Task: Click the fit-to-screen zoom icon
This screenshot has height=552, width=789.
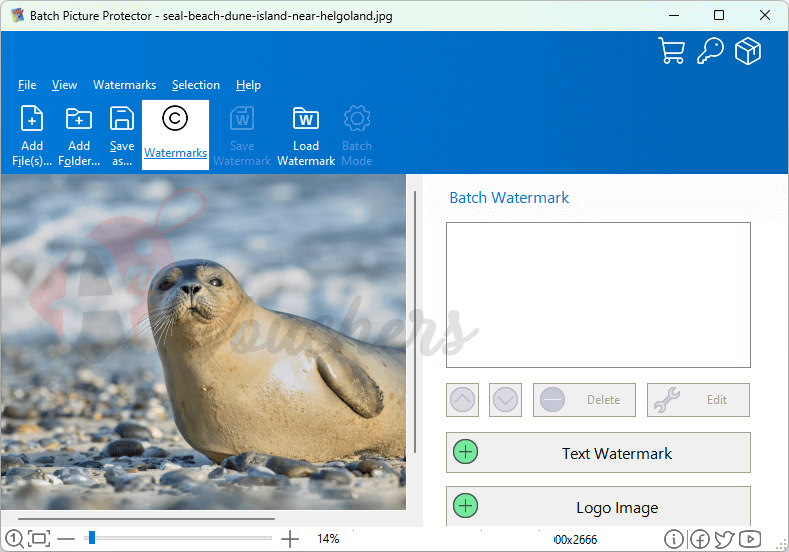Action: coord(39,539)
